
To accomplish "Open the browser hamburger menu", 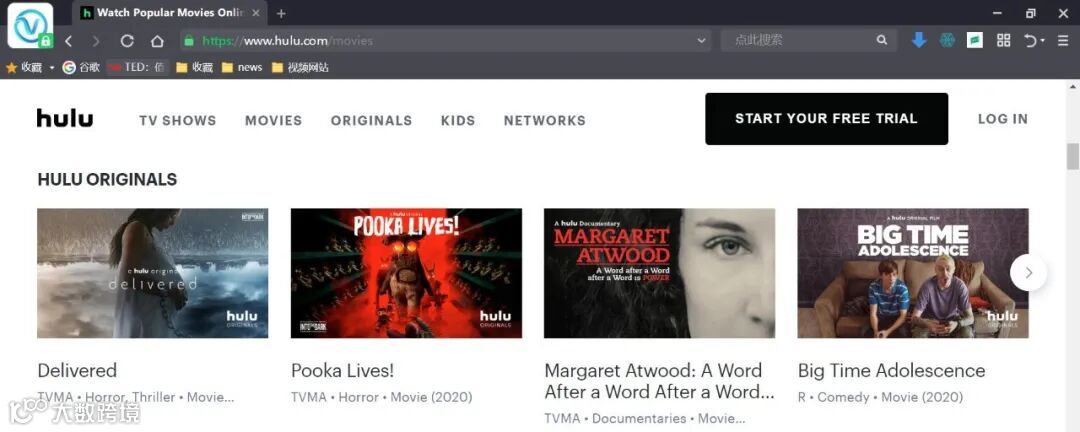I will [x=1063, y=41].
